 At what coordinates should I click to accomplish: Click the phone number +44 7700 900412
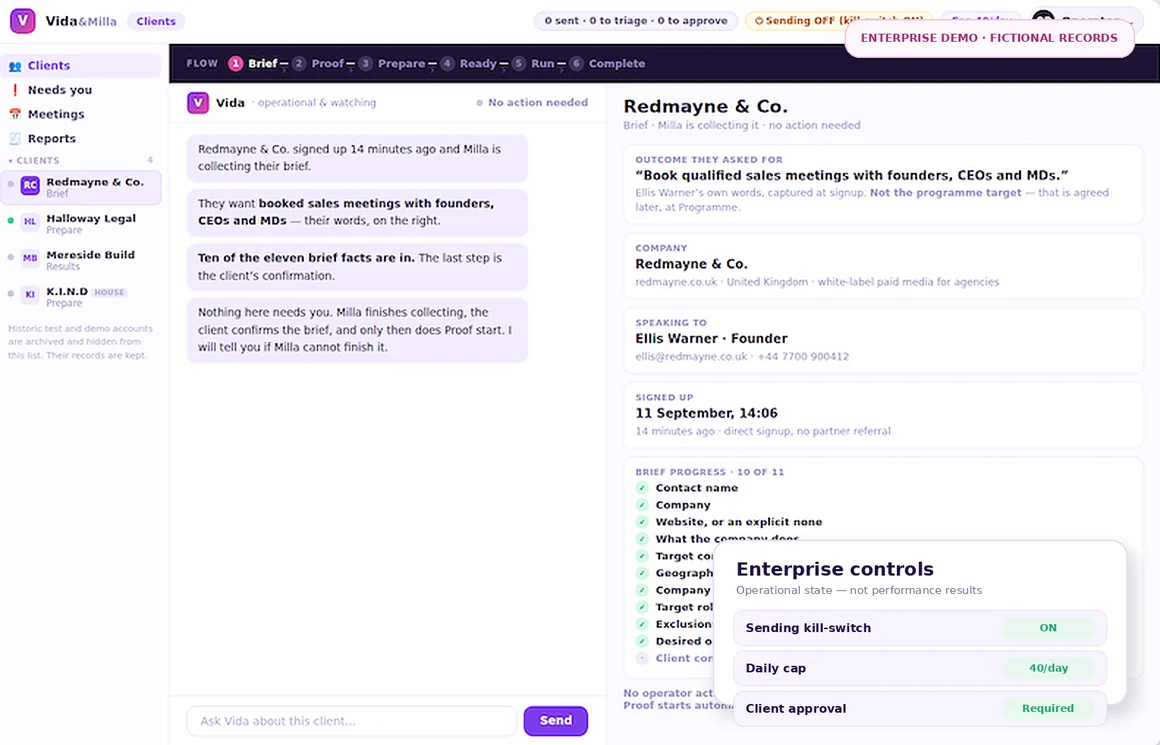(x=803, y=357)
